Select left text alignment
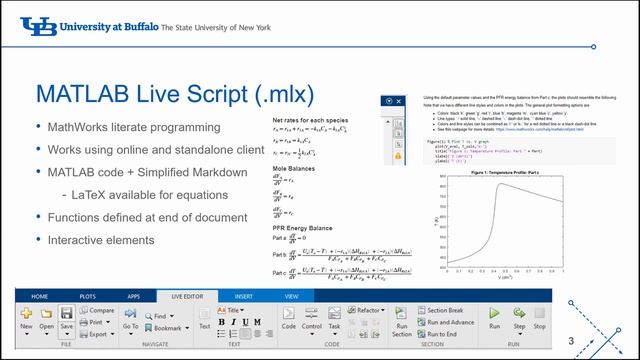This screenshot has height=360, width=640. pos(245,334)
